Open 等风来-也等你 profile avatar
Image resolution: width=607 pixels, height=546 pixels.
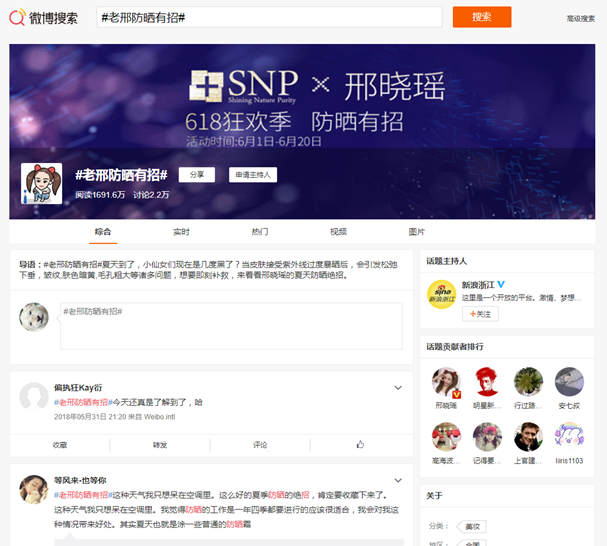click(x=34, y=489)
